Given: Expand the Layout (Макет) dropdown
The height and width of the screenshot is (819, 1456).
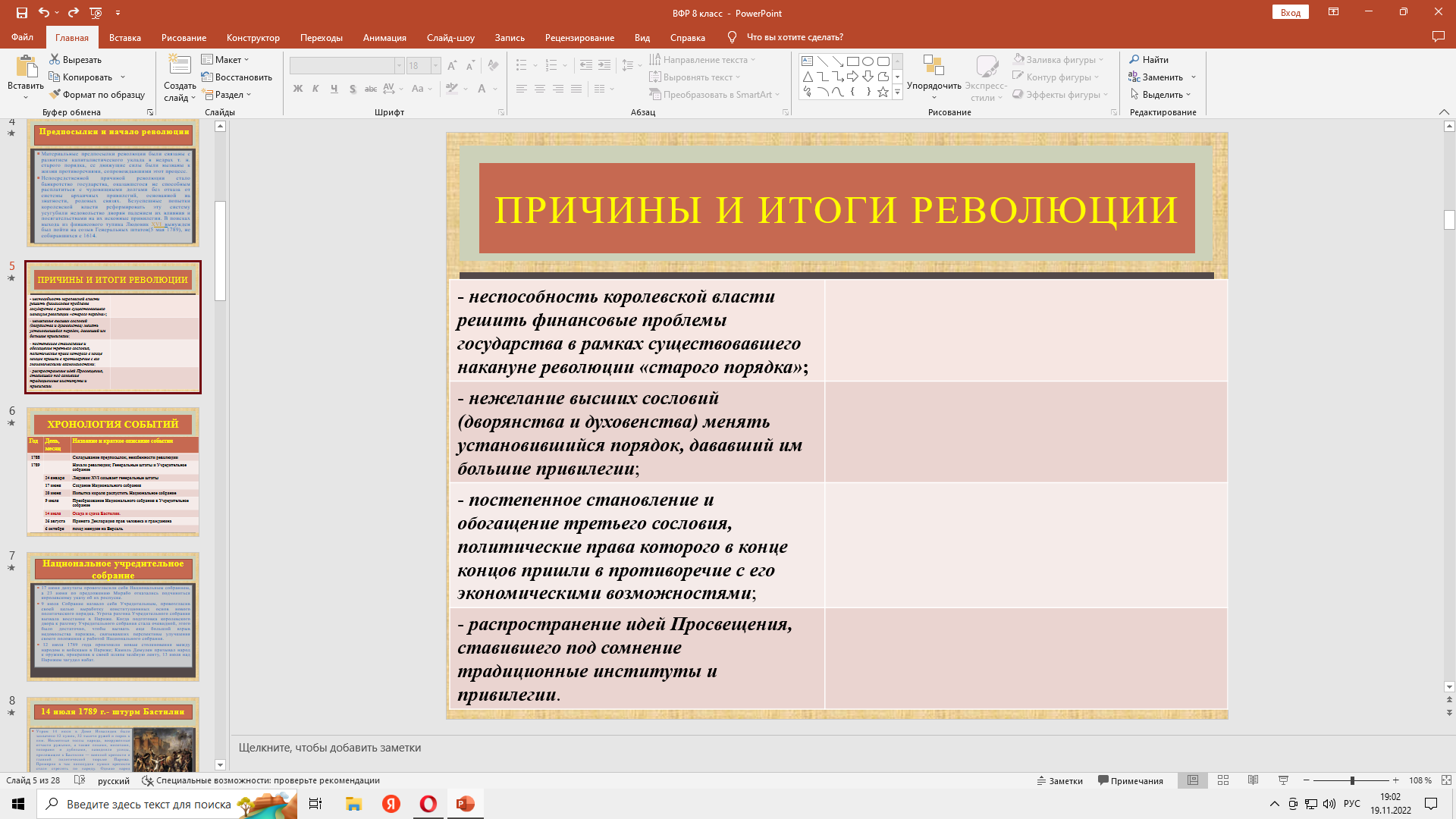Looking at the screenshot, I should click(225, 59).
